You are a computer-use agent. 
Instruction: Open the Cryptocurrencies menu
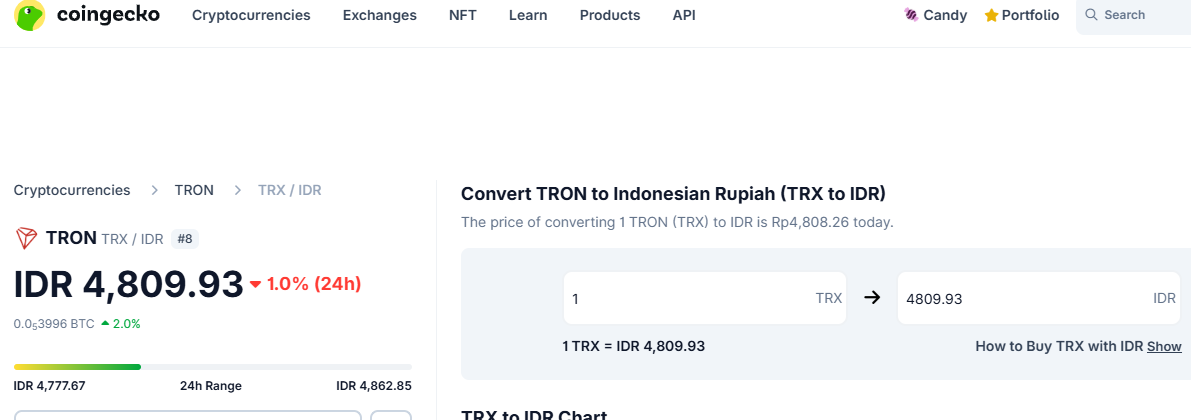[x=251, y=15]
